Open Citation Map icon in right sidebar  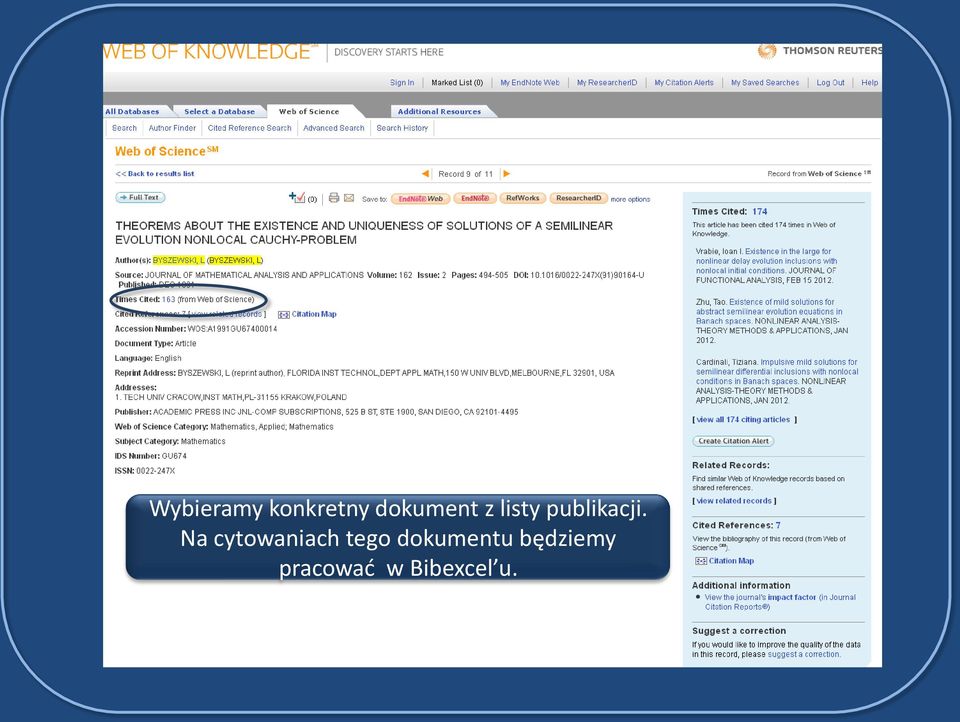click(701, 561)
